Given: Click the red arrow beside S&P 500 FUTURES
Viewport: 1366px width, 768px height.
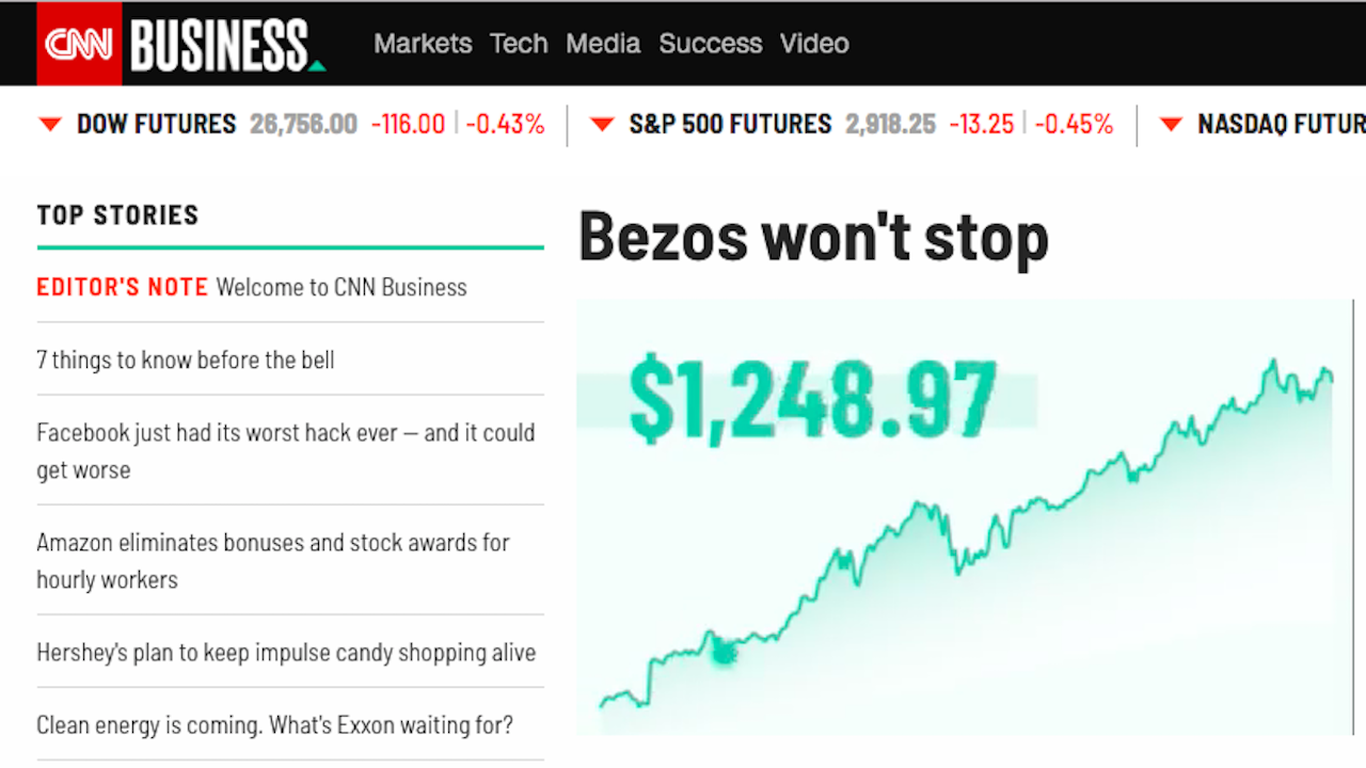Looking at the screenshot, I should click(x=601, y=124).
